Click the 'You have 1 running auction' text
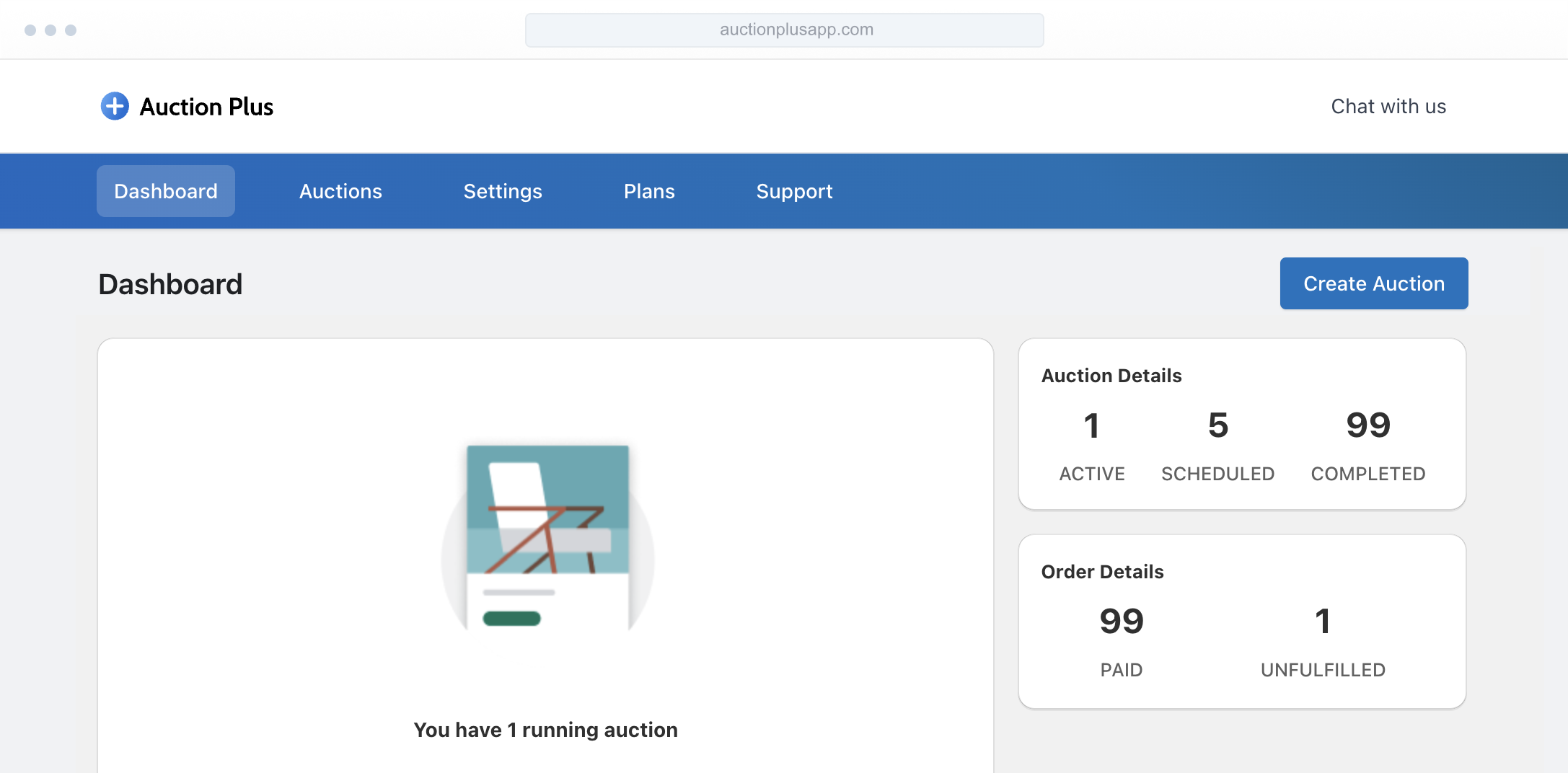This screenshot has width=1568, height=773. pyautogui.click(x=545, y=730)
